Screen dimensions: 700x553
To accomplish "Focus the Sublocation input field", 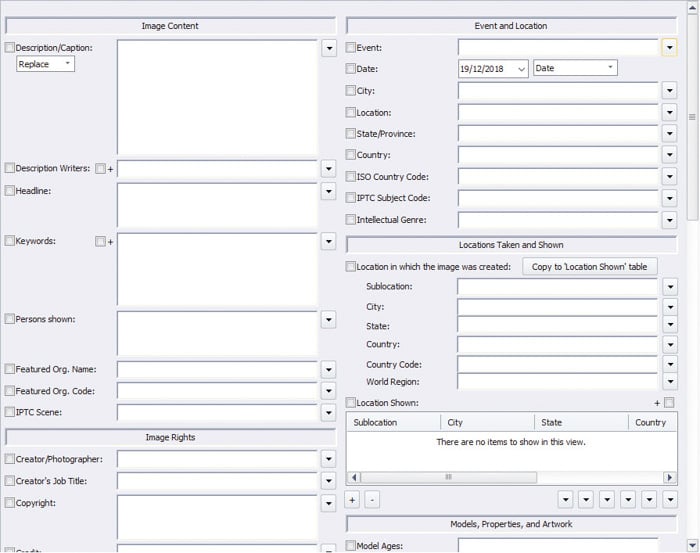I will pyautogui.click(x=558, y=287).
